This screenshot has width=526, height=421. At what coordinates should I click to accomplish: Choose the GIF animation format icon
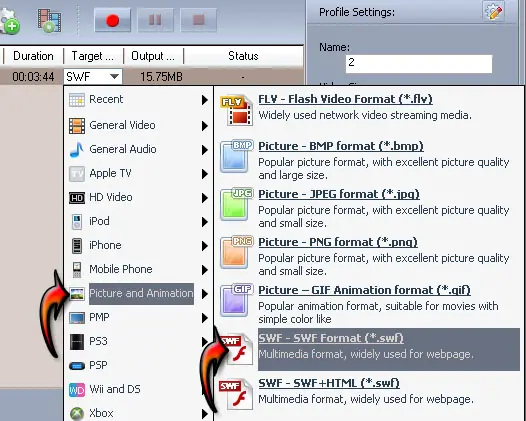click(x=236, y=301)
